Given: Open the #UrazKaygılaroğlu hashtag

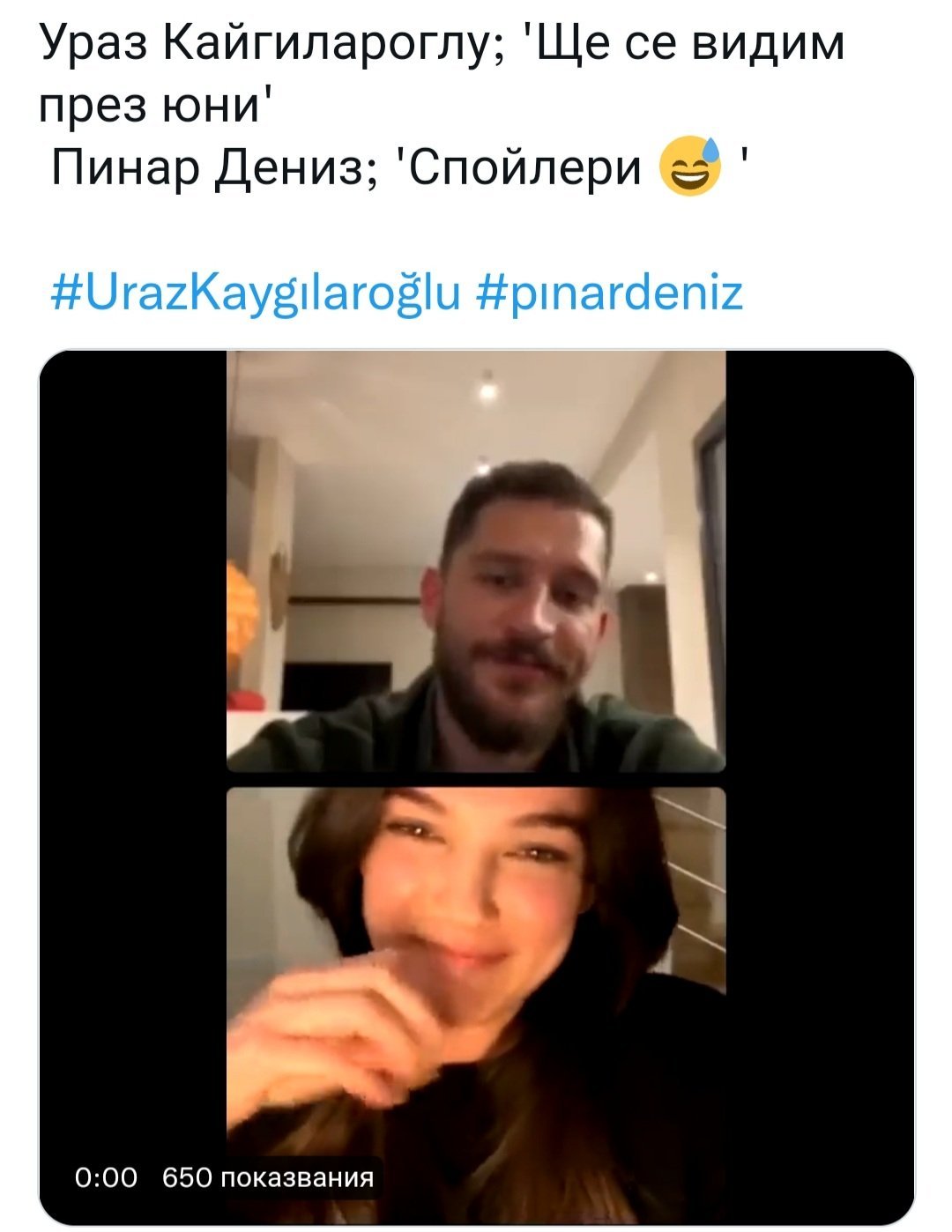Looking at the screenshot, I should [257, 293].
